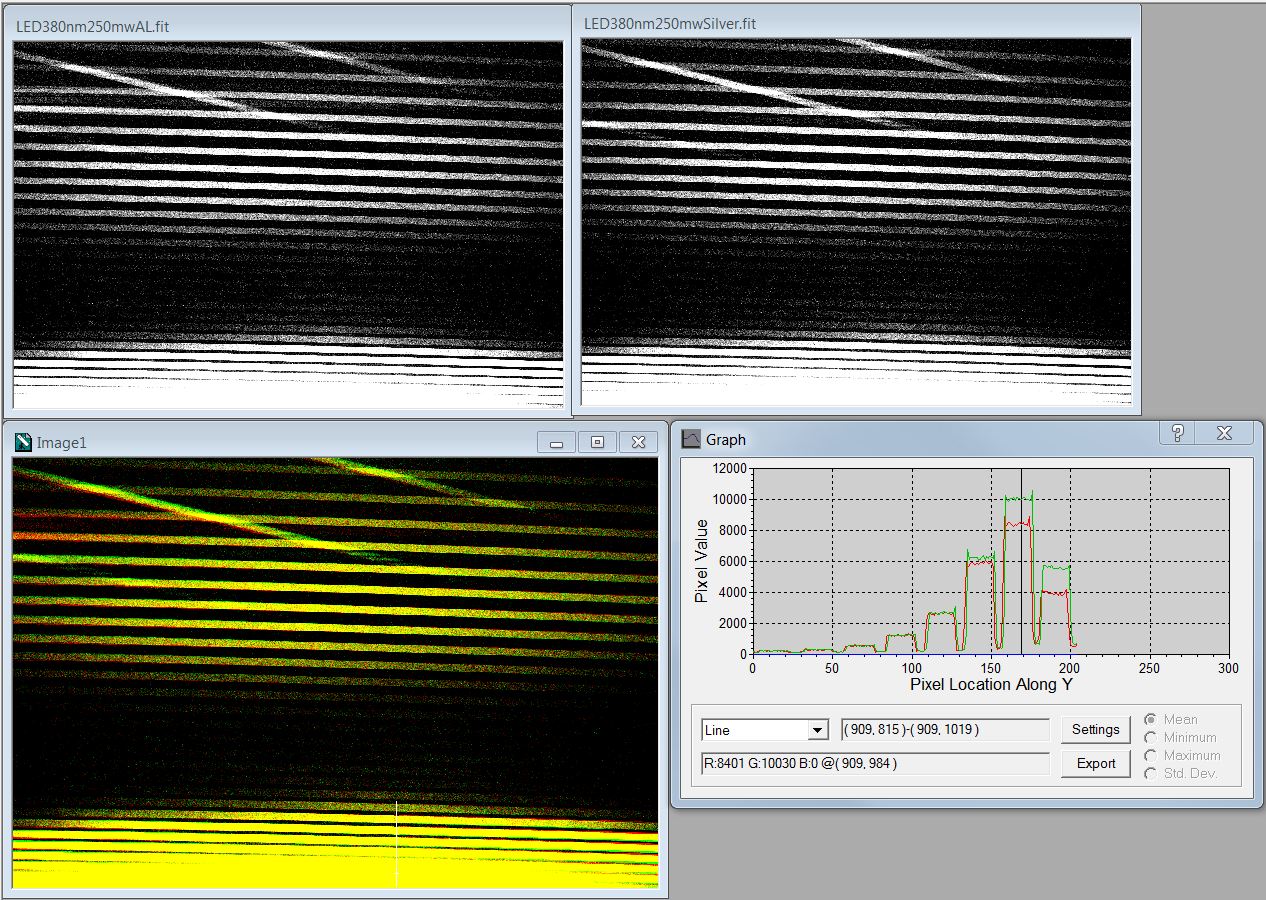Click the R G B pixel readout field
The width and height of the screenshot is (1266, 900).
point(875,764)
